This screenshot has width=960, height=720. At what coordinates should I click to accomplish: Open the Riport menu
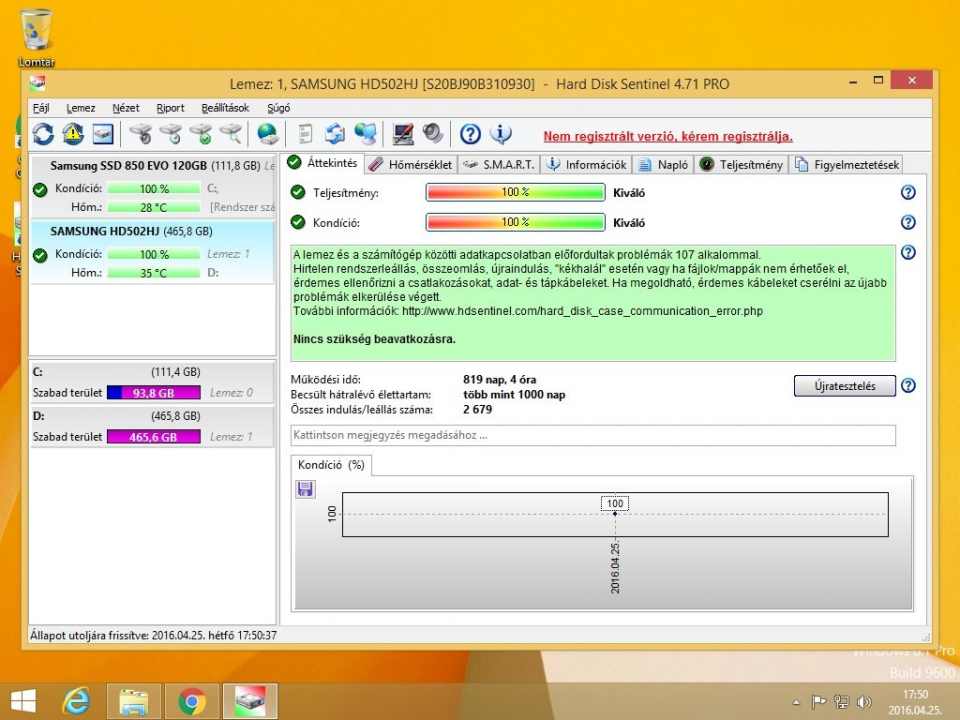point(170,108)
